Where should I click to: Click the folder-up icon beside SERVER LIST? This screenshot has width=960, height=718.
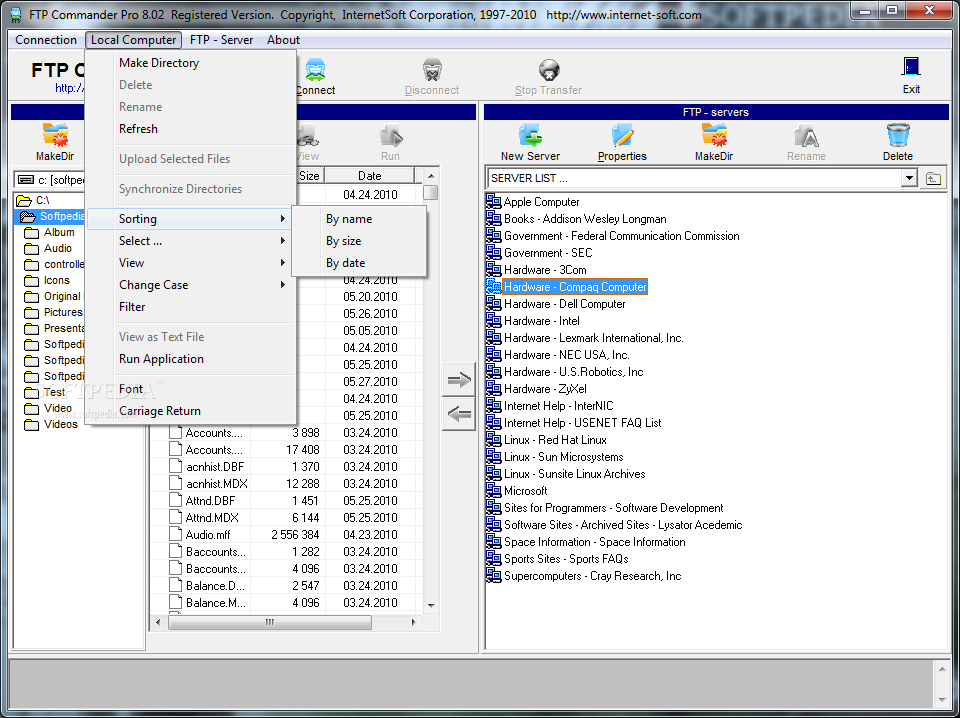tap(933, 179)
